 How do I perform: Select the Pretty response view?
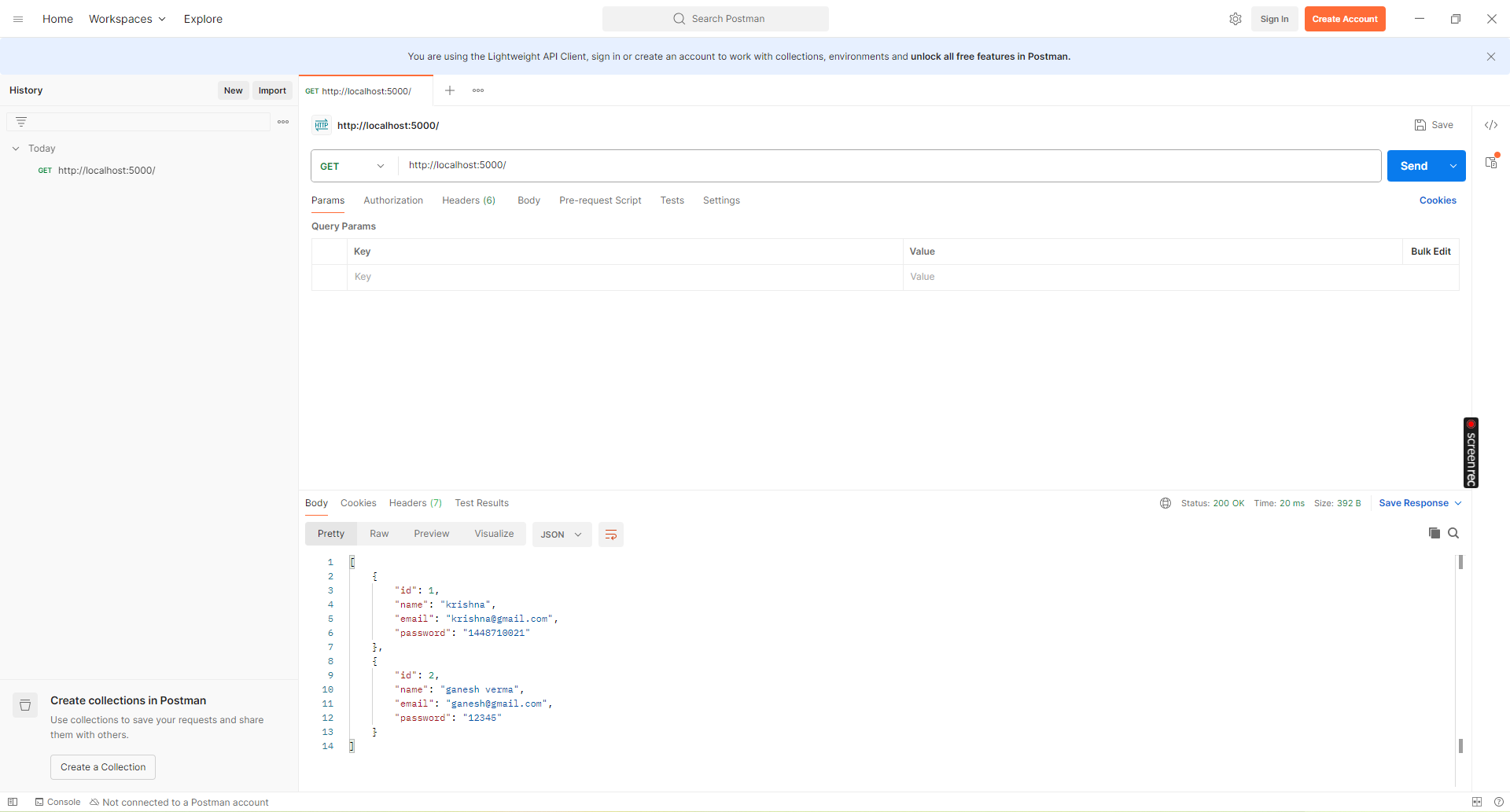(x=331, y=534)
